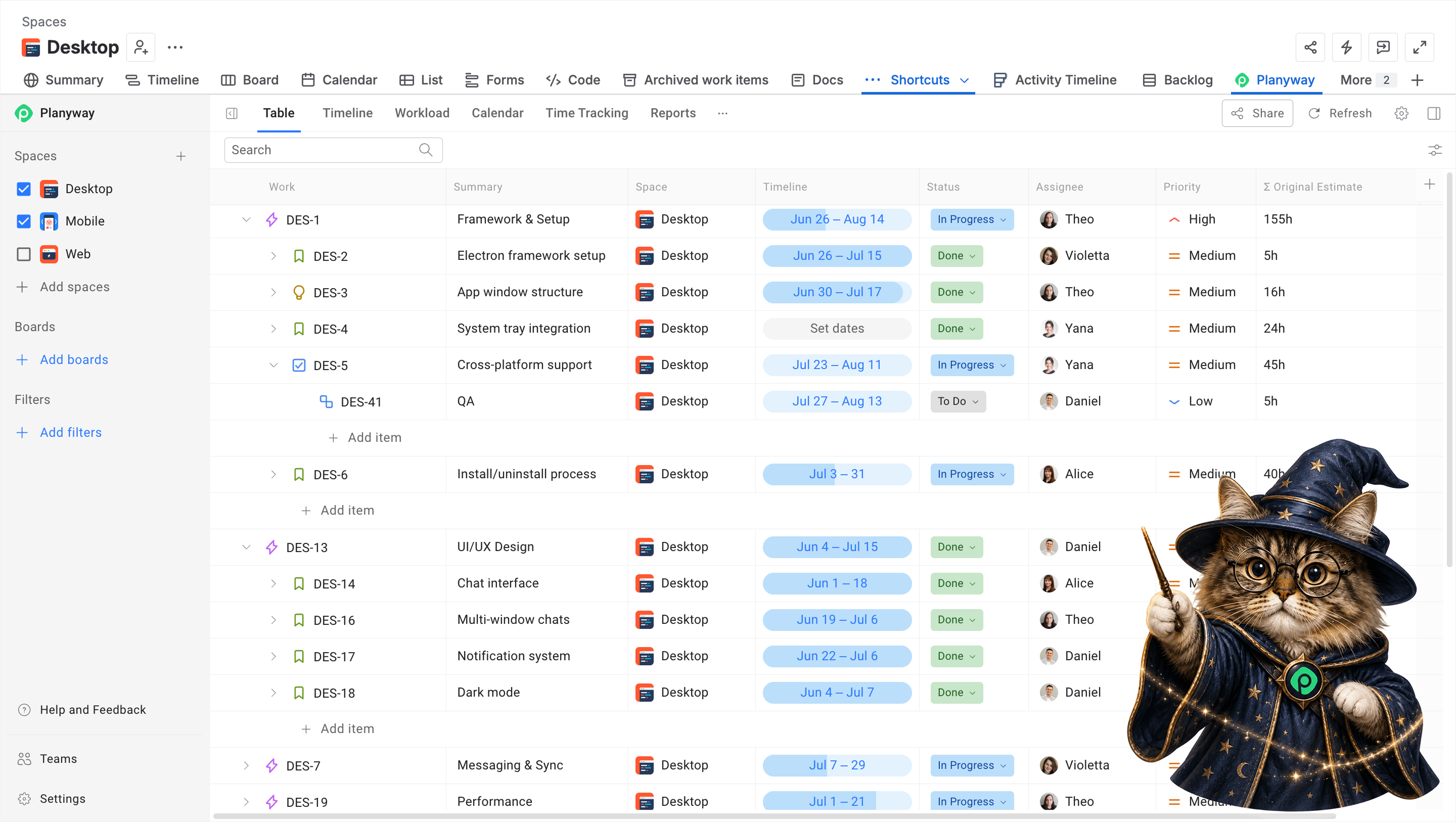Open the Planyway settings gear icon

[x=1401, y=113]
